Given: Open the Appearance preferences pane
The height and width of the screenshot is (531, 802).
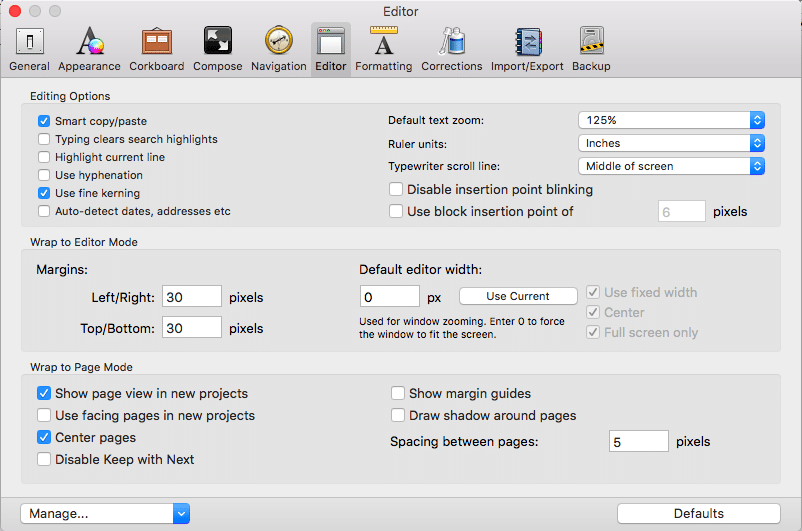Looking at the screenshot, I should pos(90,49).
